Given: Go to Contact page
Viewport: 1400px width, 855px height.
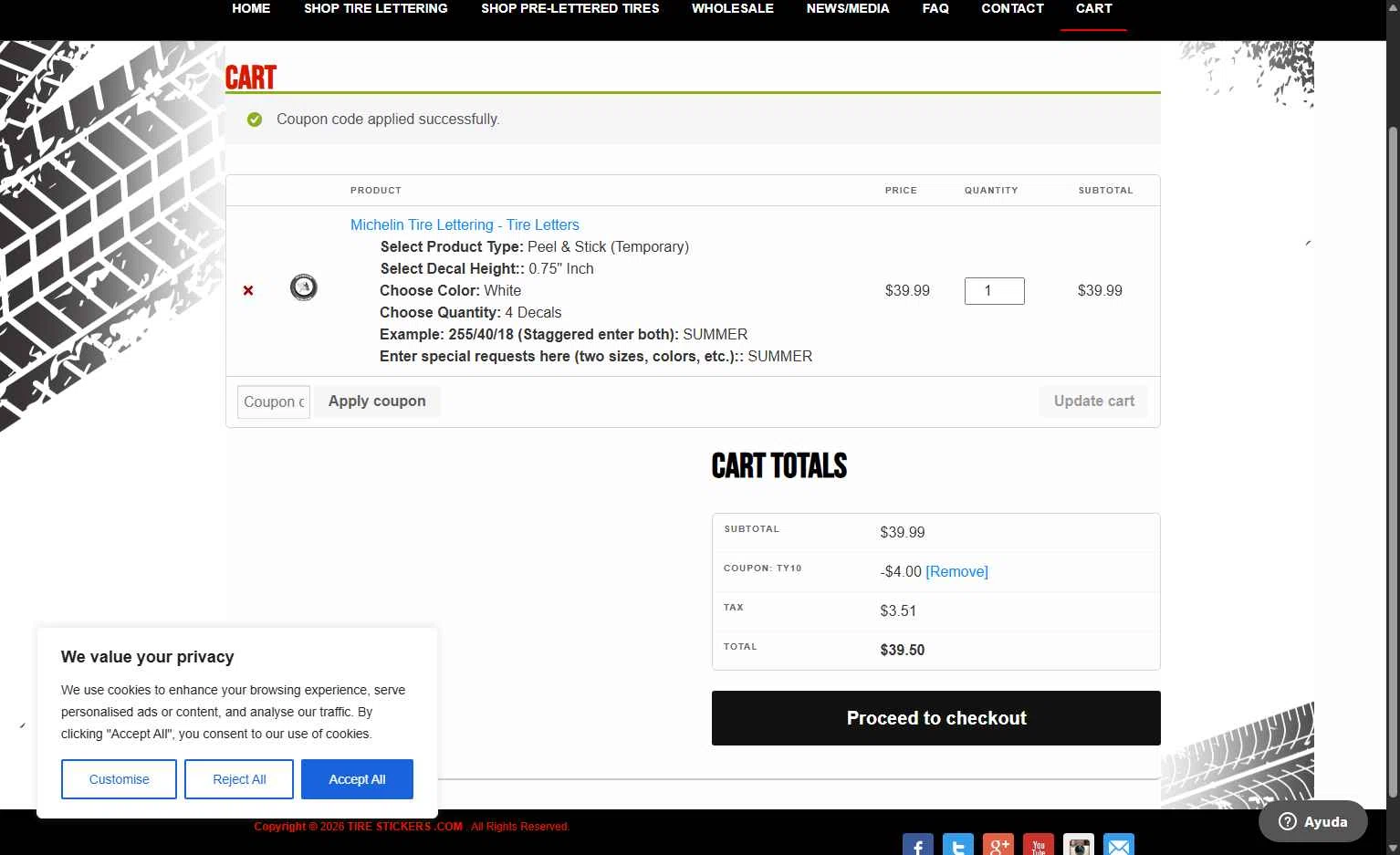Looking at the screenshot, I should pos(1012,8).
